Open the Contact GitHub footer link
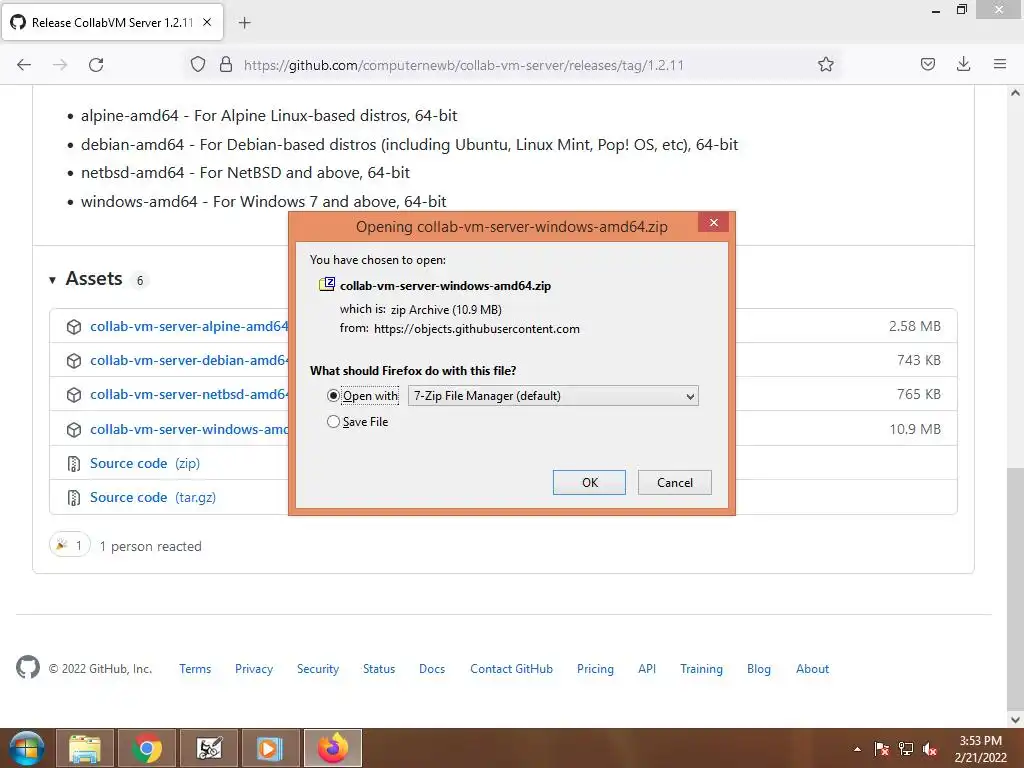Image resolution: width=1024 pixels, height=768 pixels. (x=511, y=669)
